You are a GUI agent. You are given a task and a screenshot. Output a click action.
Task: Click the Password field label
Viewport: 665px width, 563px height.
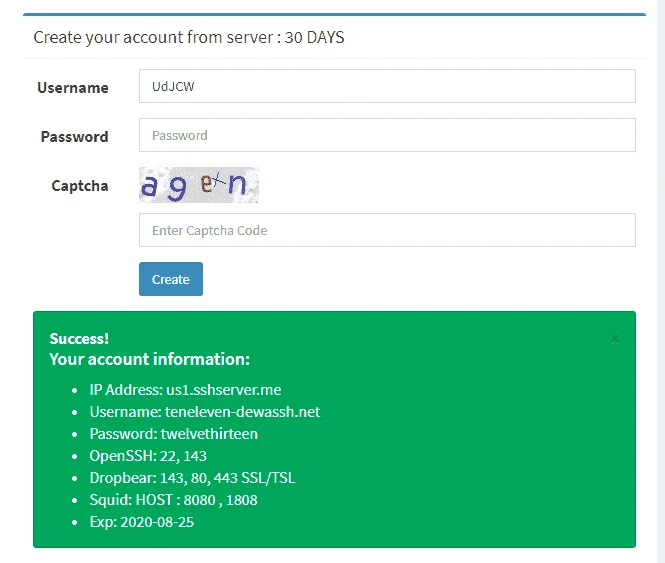click(75, 137)
